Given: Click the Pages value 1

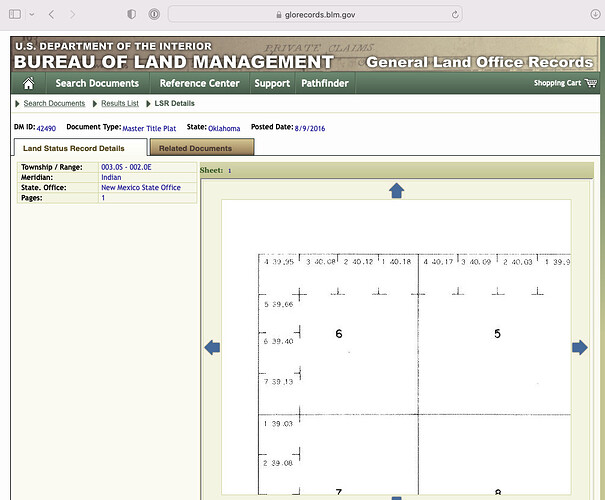Looking at the screenshot, I should click(x=103, y=198).
